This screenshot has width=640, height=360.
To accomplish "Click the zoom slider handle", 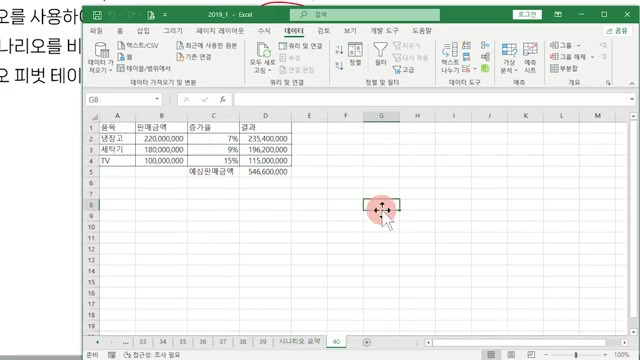I will click(576, 355).
